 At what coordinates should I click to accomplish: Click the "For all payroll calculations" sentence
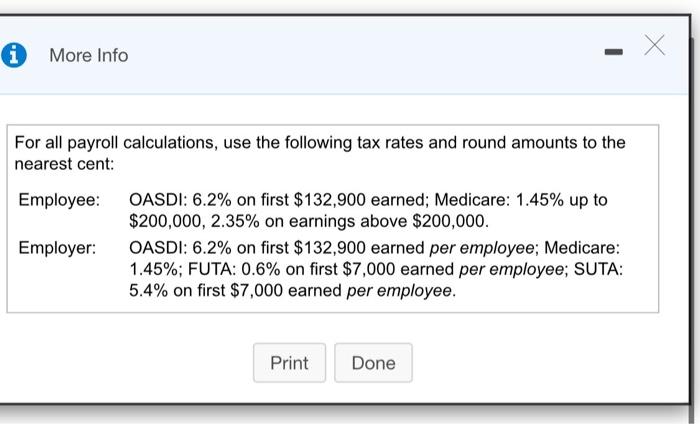320,143
